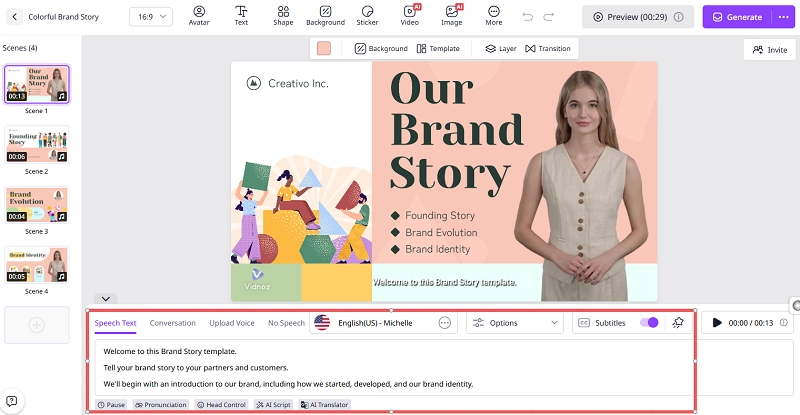Open the three-dot menu on Generate

point(784,17)
